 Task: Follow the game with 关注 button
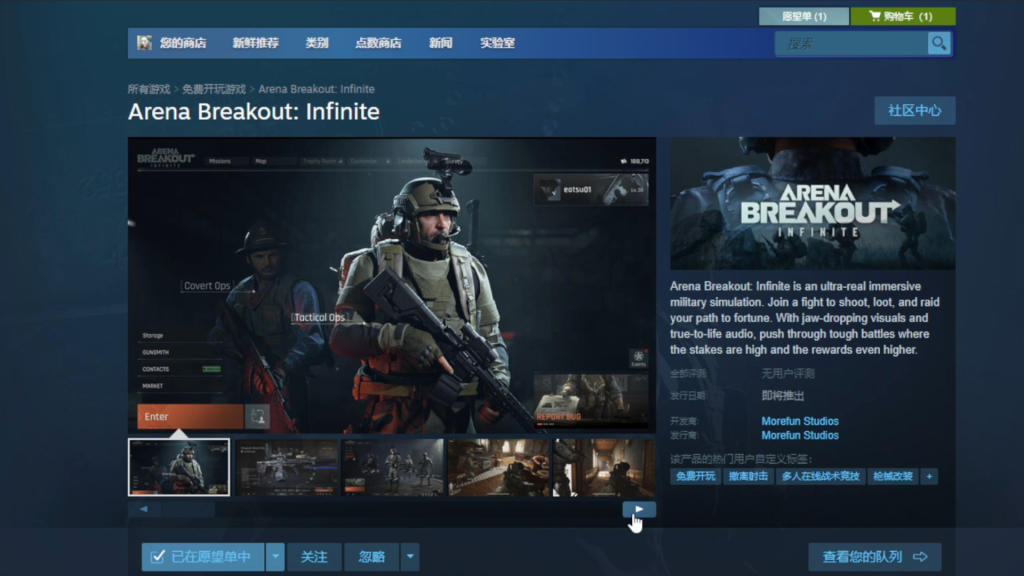tap(314, 557)
